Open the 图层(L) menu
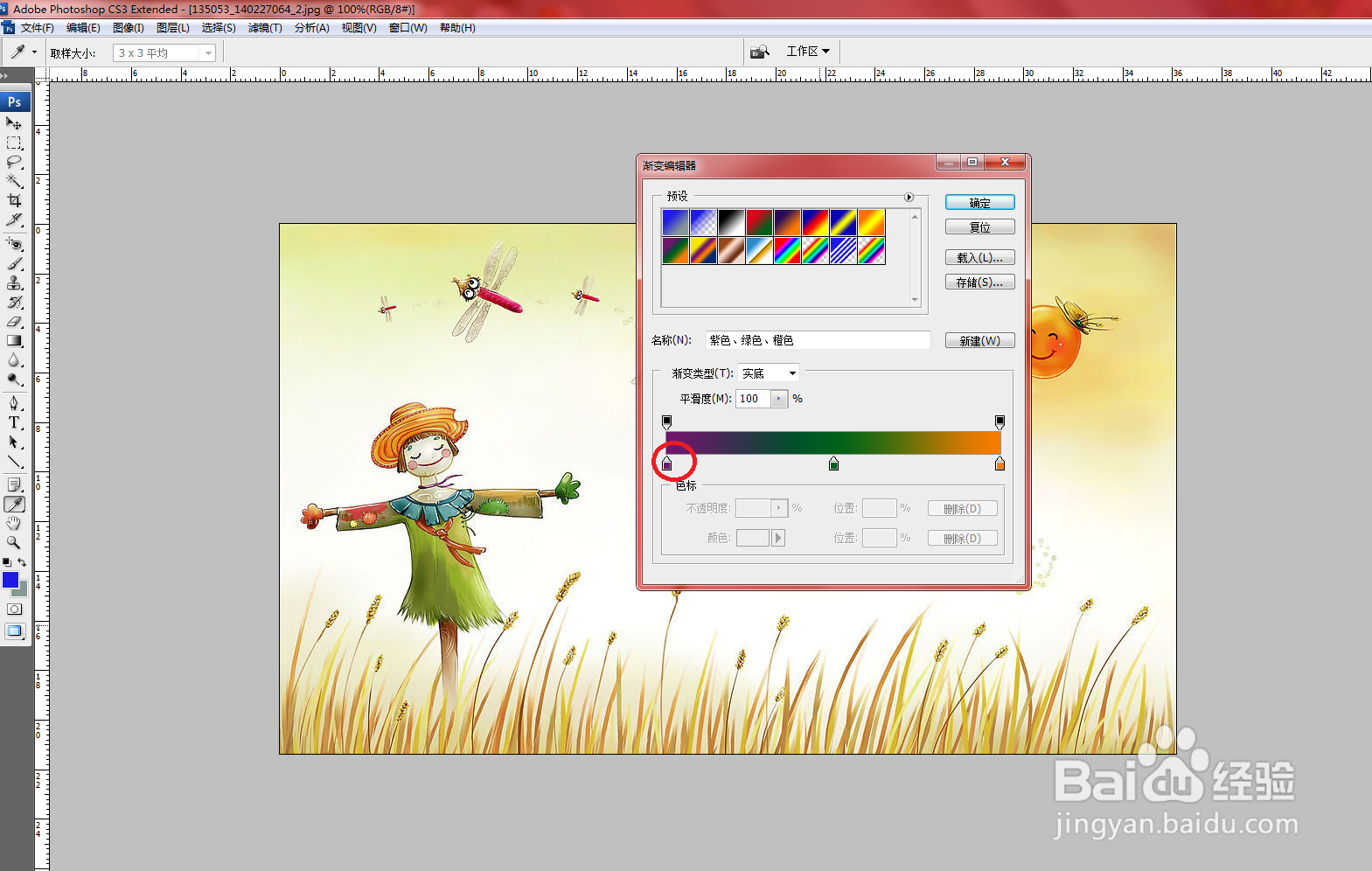Screen dimensions: 1372x871 tap(173, 28)
